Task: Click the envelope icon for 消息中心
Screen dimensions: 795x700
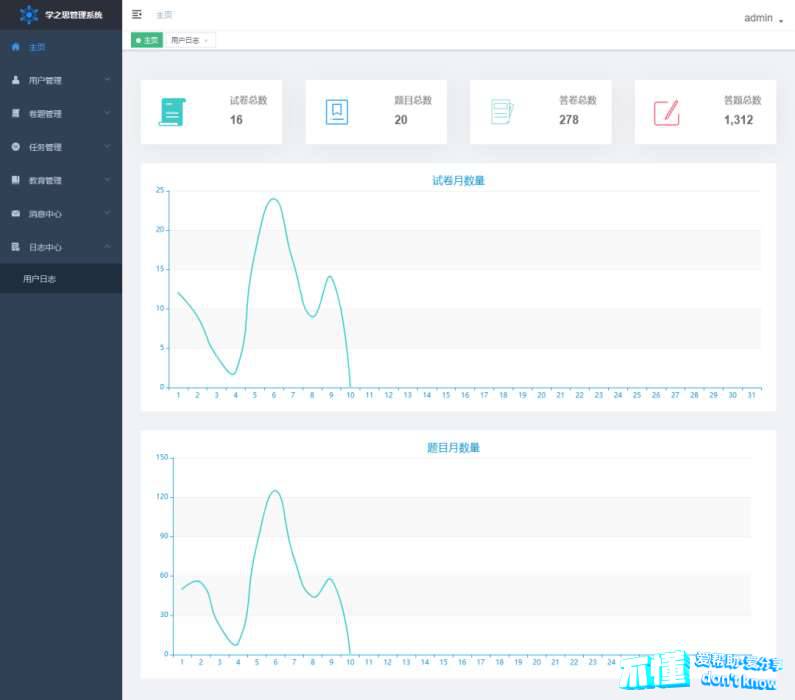Action: pos(15,214)
